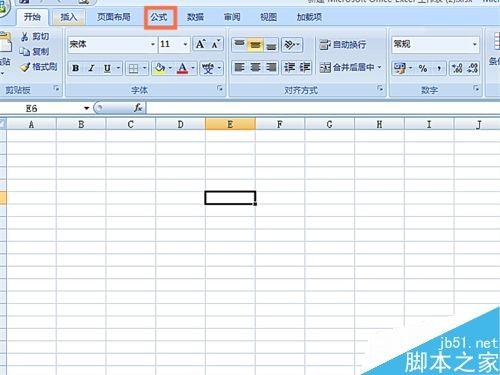Viewport: 500px width, 375px height.
Task: Open the Name Box dropdown arrow
Action: point(87,108)
